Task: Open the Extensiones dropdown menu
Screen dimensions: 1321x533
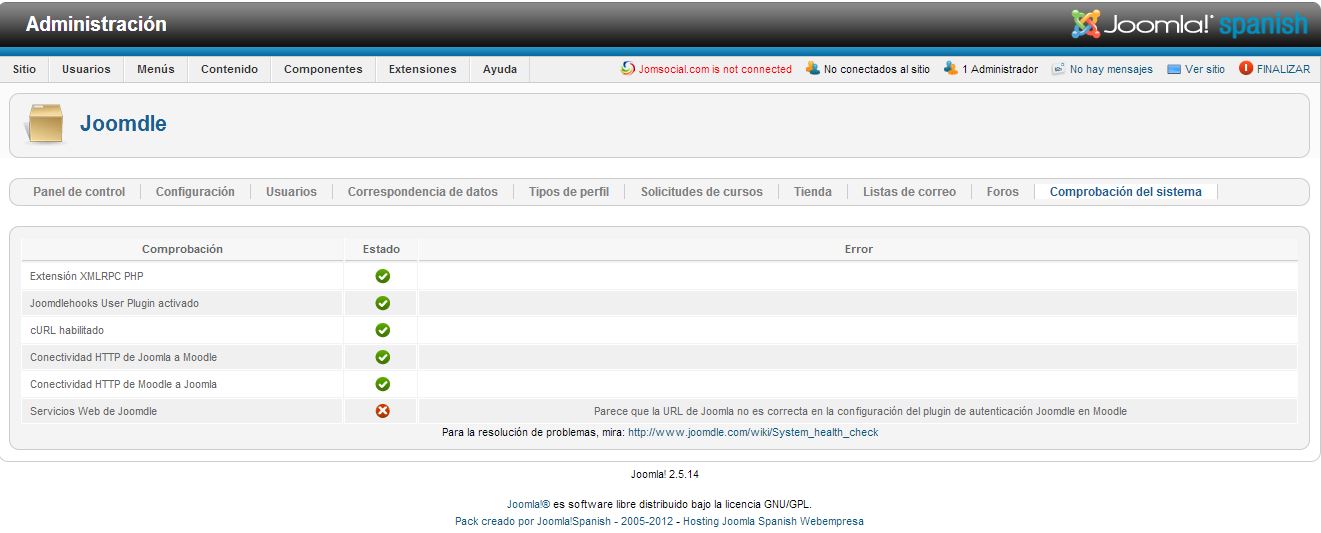Action: coord(422,69)
